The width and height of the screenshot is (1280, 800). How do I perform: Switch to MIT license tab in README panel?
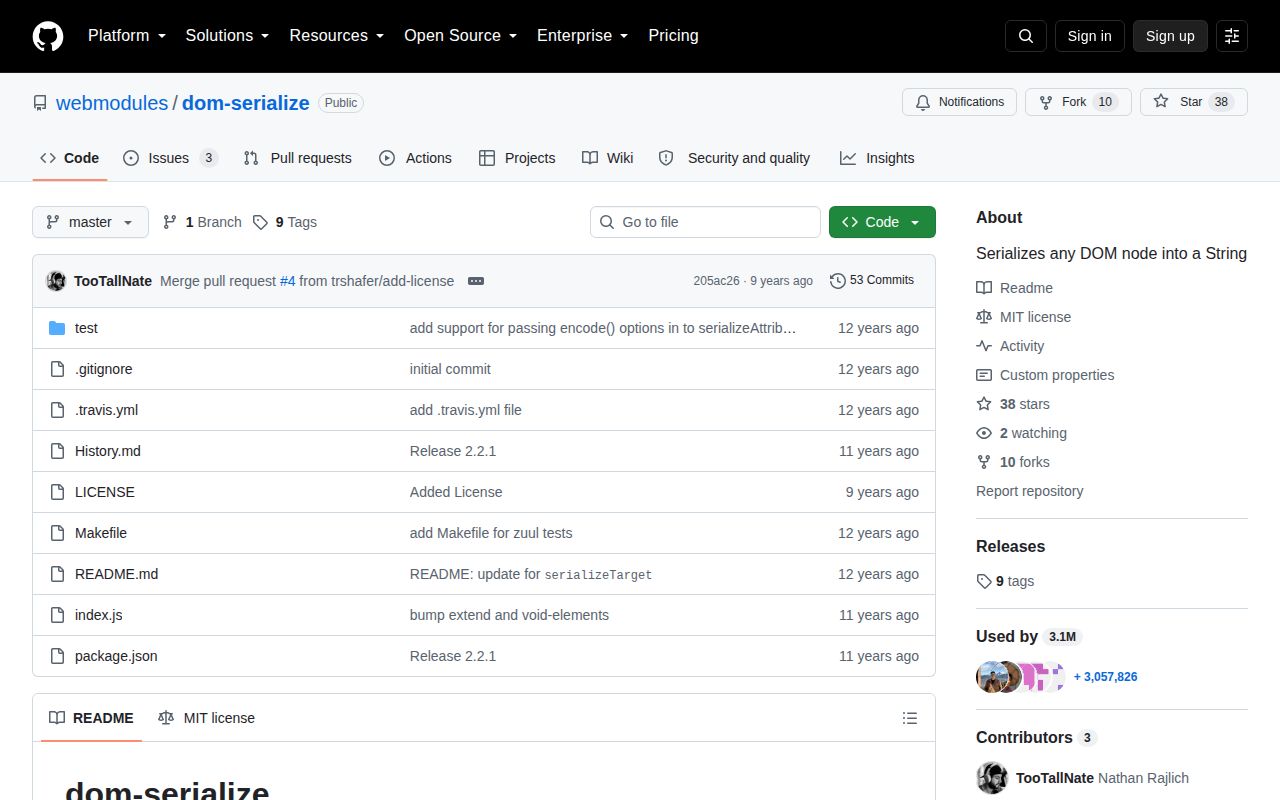tap(206, 718)
